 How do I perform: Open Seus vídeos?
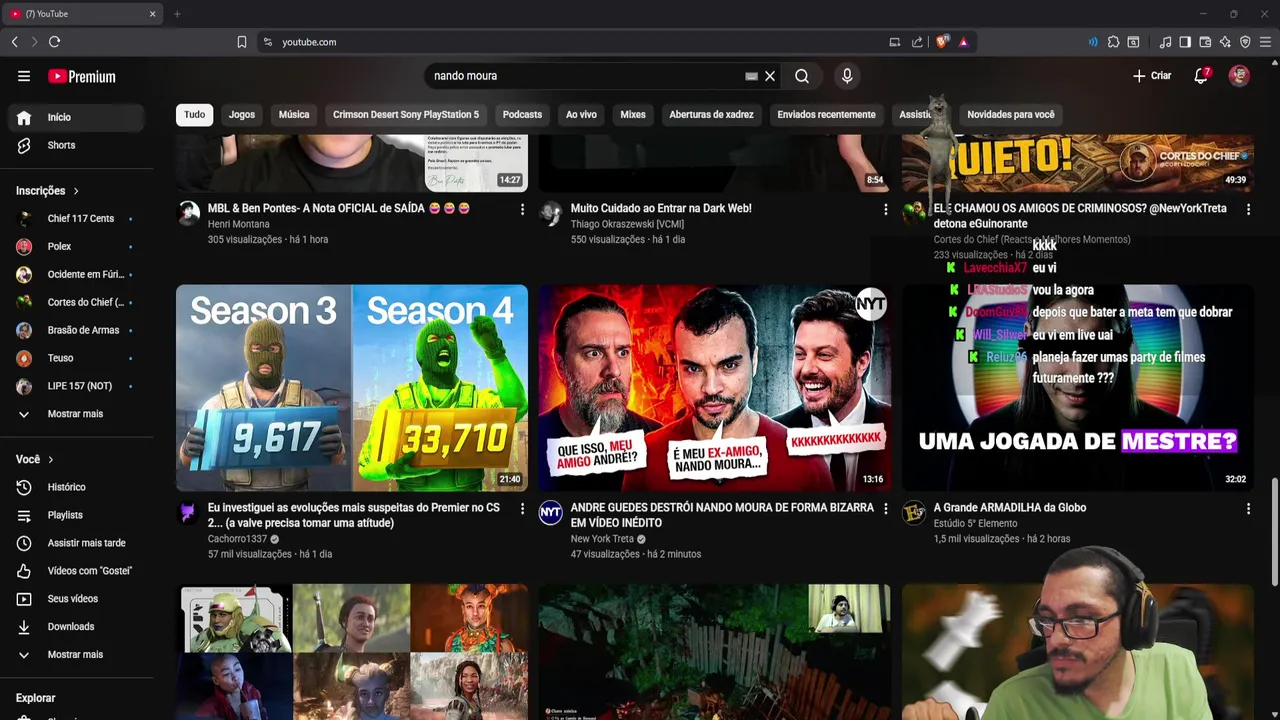tap(76, 599)
